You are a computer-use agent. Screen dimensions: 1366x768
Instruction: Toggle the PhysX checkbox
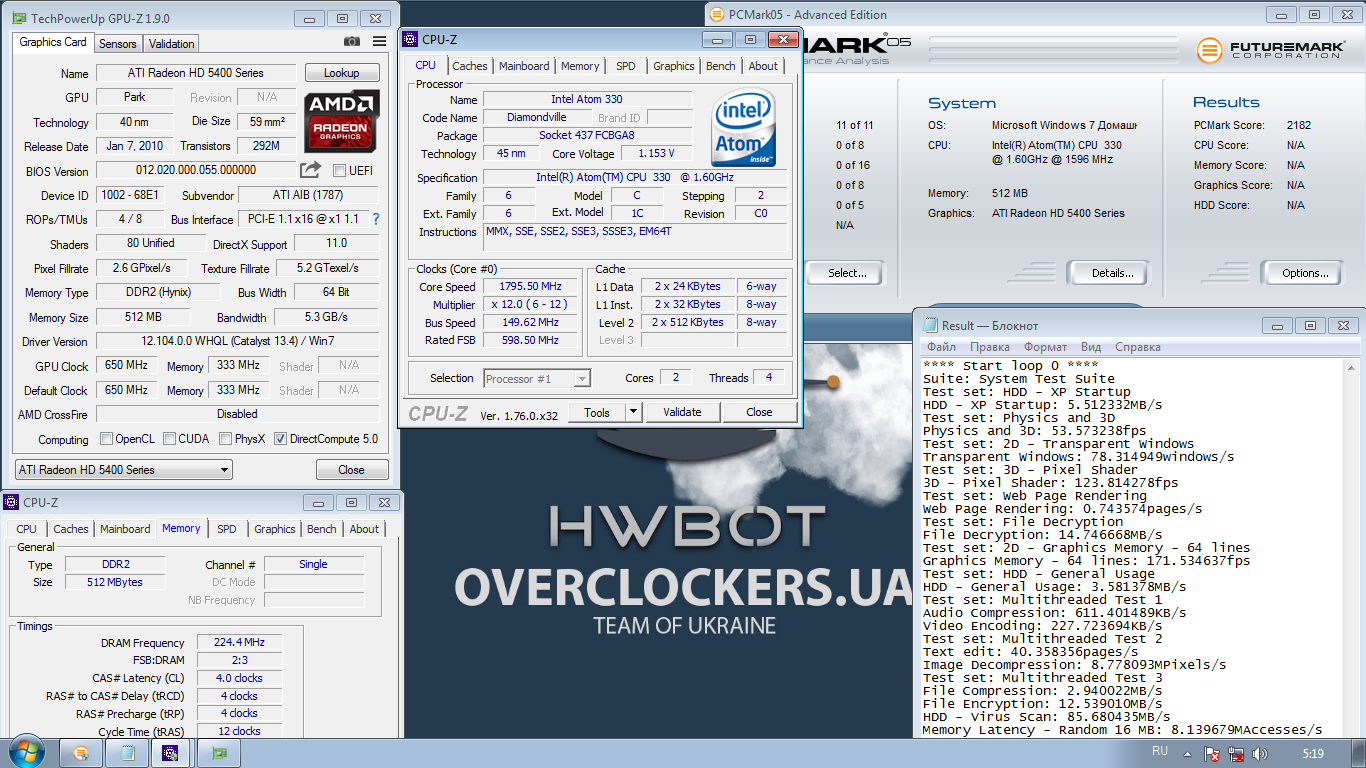pyautogui.click(x=226, y=438)
